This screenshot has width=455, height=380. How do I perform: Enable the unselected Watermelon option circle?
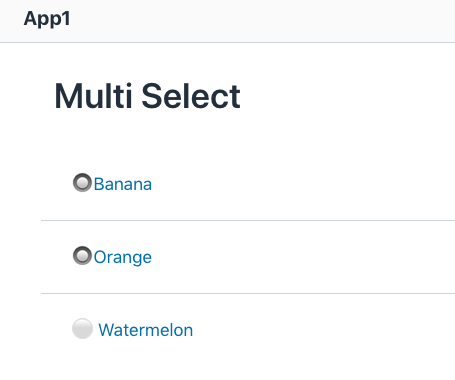pos(82,329)
